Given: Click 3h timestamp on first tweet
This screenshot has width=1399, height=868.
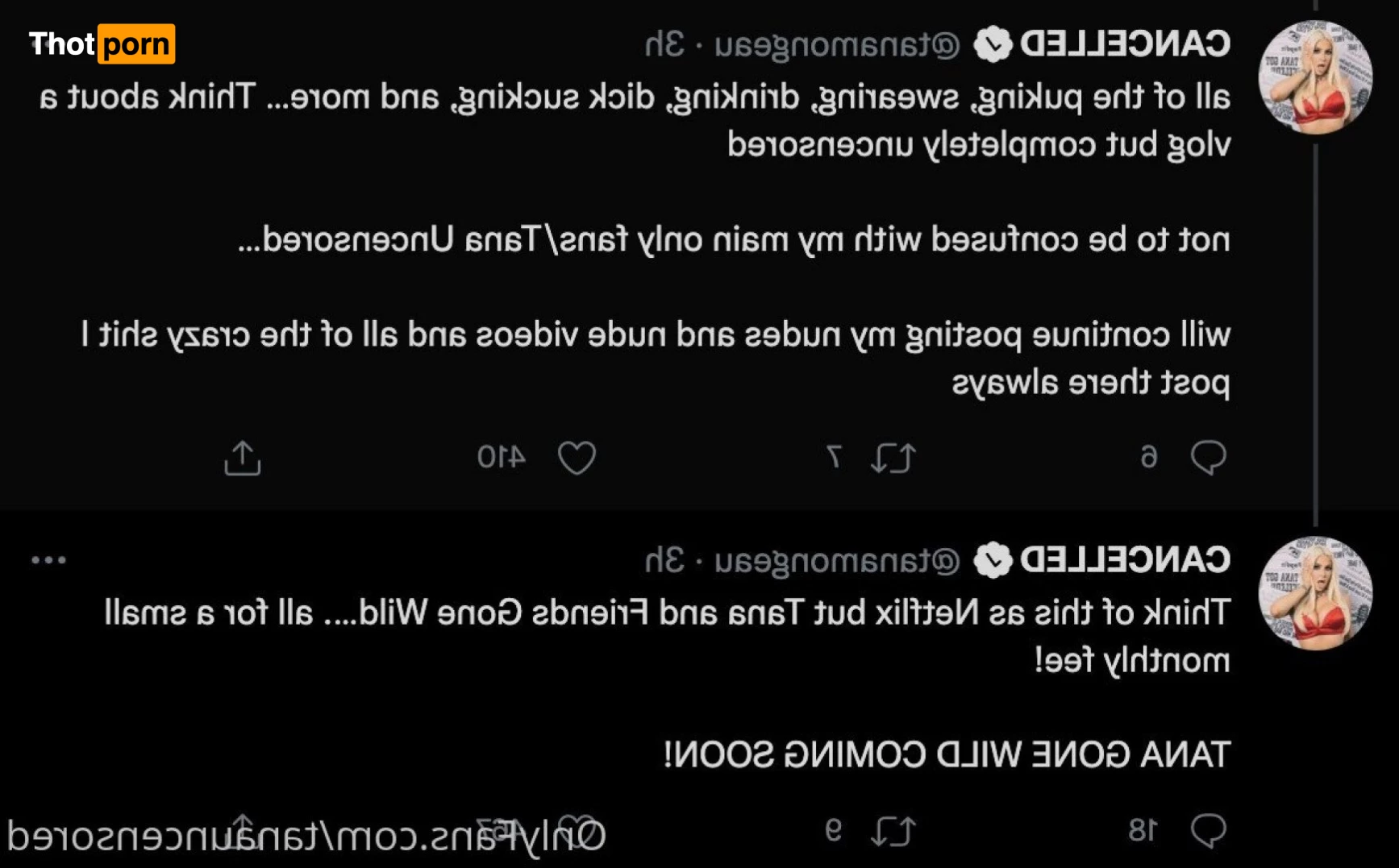Looking at the screenshot, I should pyautogui.click(x=664, y=44).
